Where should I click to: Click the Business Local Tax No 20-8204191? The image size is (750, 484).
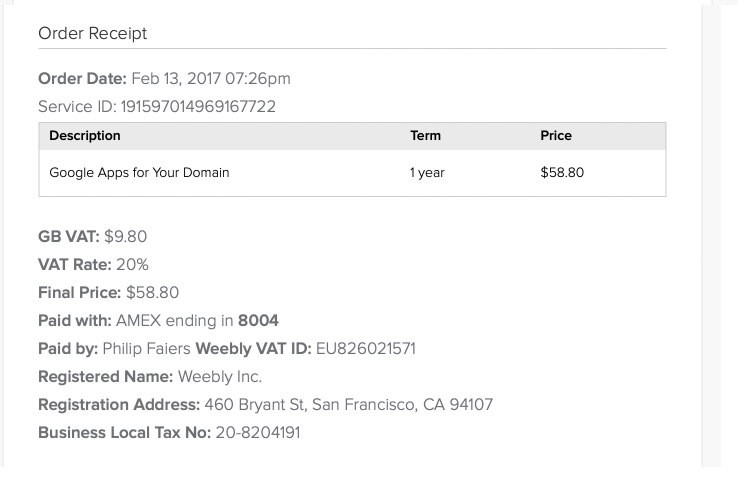tap(257, 433)
